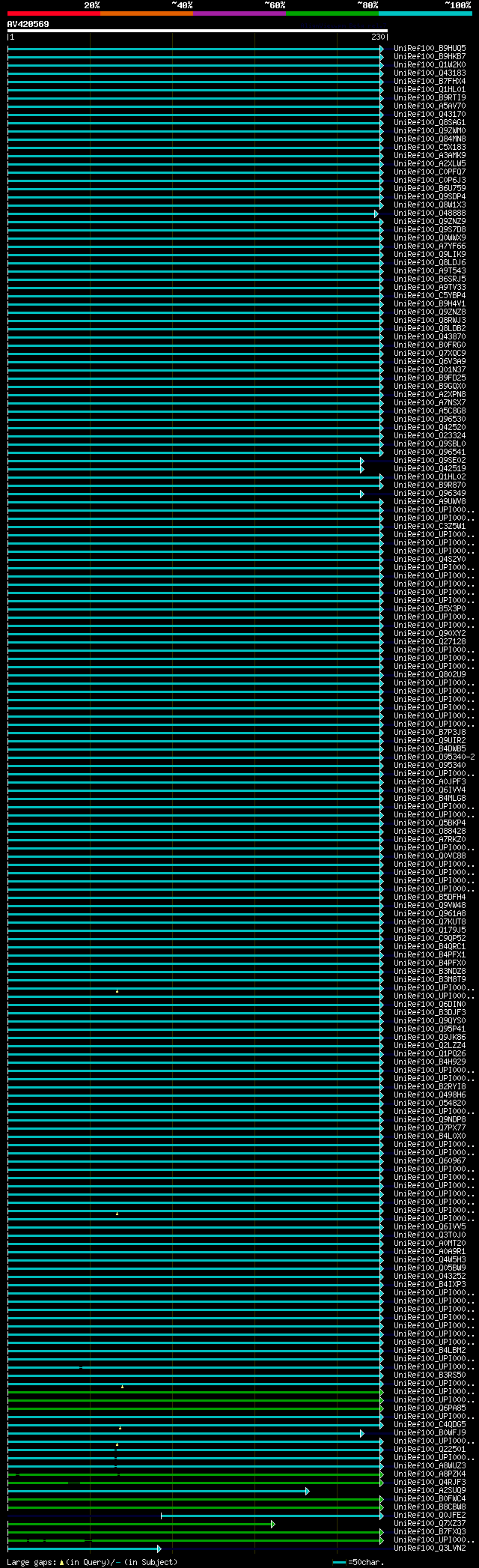Screen dimensions: 479x1568
Task: Select the label UniRef100_O54820
Action: pyautogui.click(x=430, y=1104)
